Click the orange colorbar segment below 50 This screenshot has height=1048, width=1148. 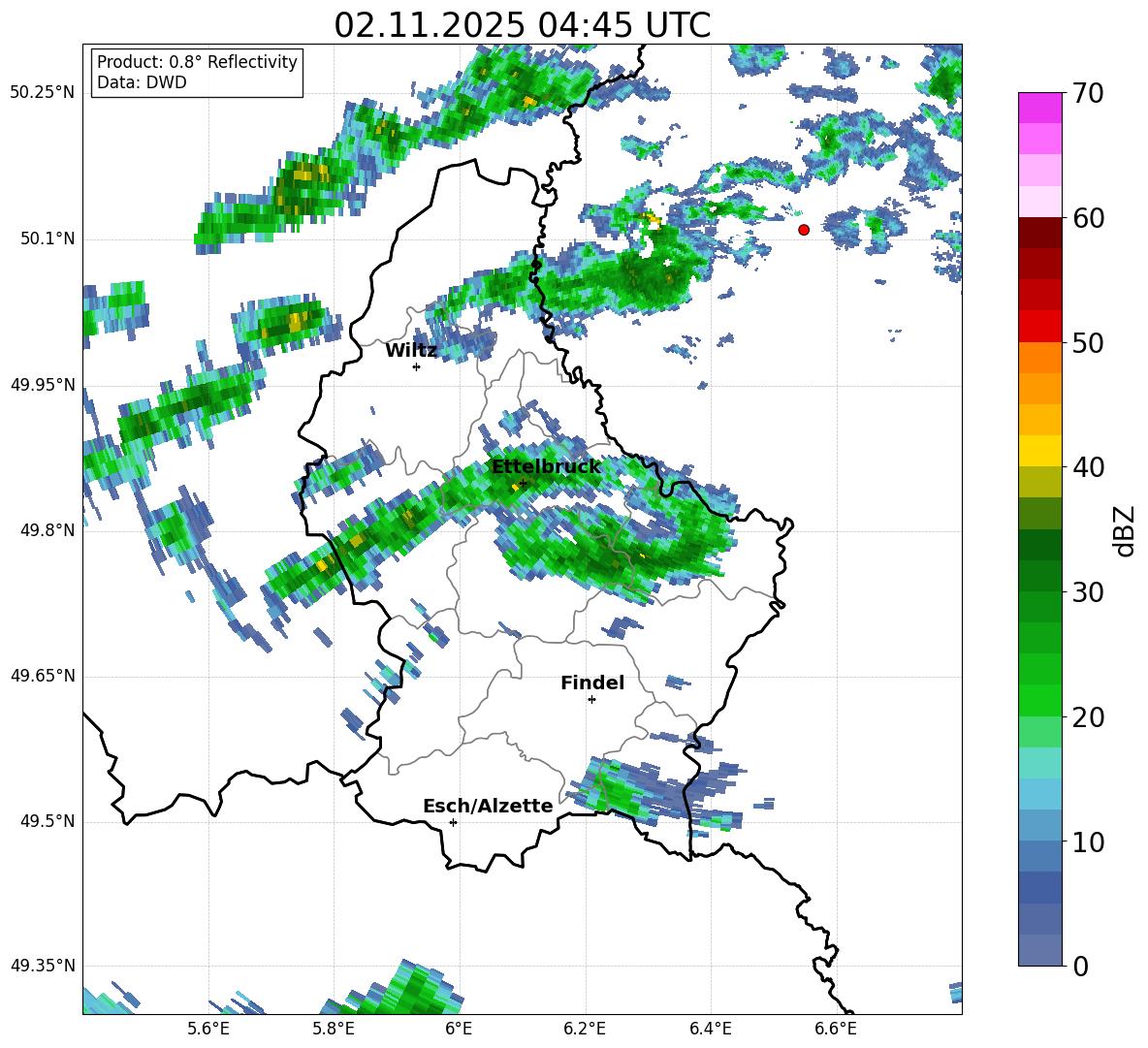(x=1039, y=357)
